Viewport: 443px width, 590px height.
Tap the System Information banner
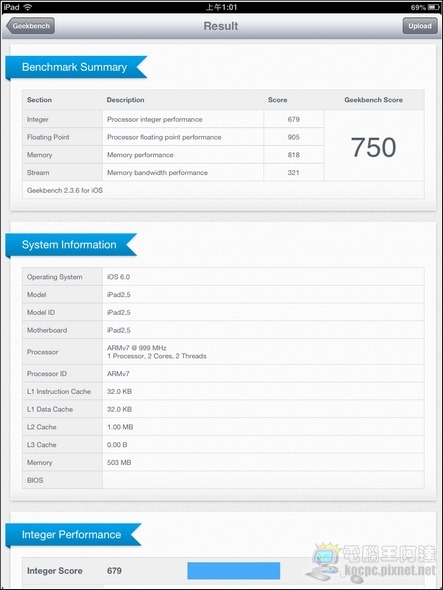(71, 245)
